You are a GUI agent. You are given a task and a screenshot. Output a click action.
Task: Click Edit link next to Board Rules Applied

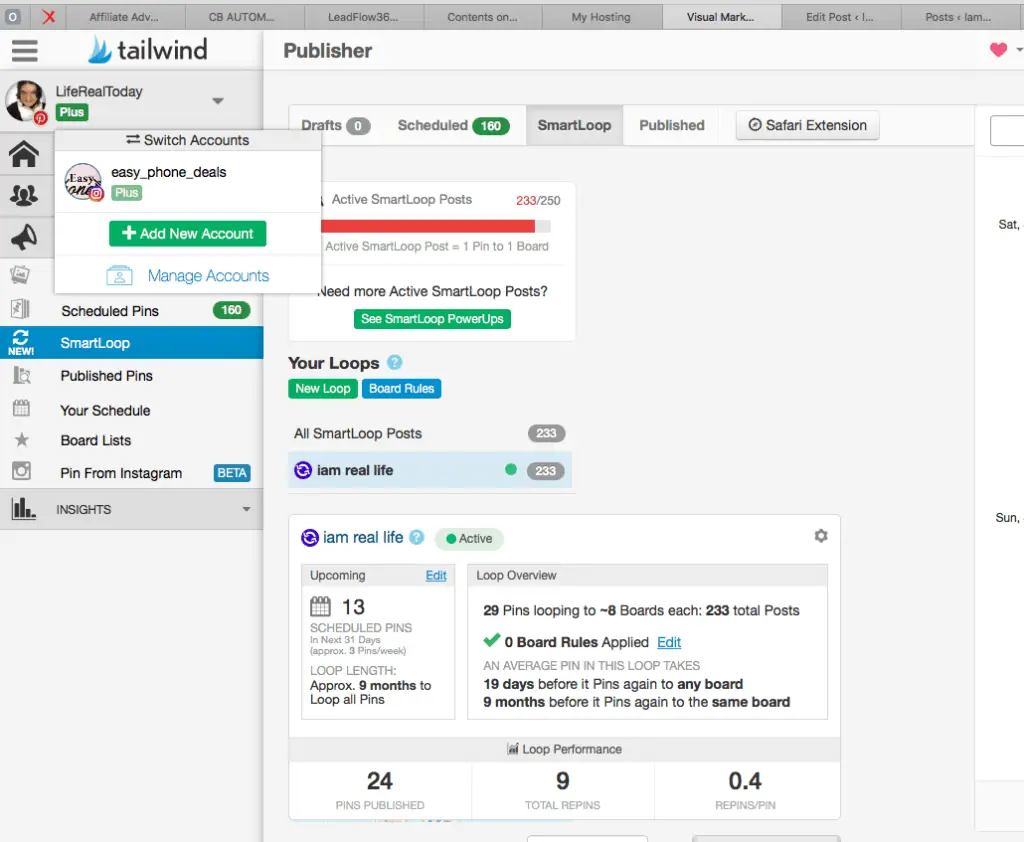(x=669, y=642)
